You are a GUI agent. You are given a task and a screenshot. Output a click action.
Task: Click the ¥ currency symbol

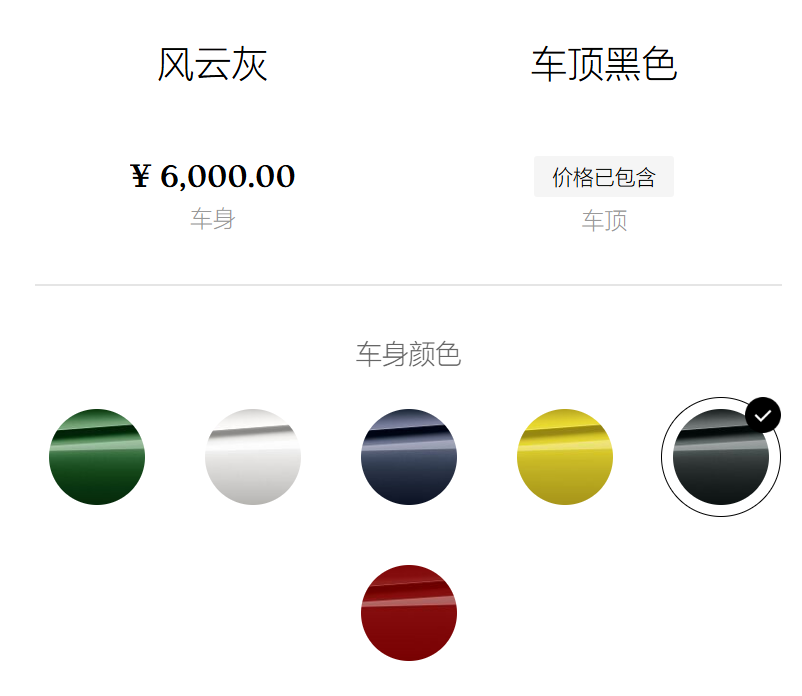tap(141, 176)
